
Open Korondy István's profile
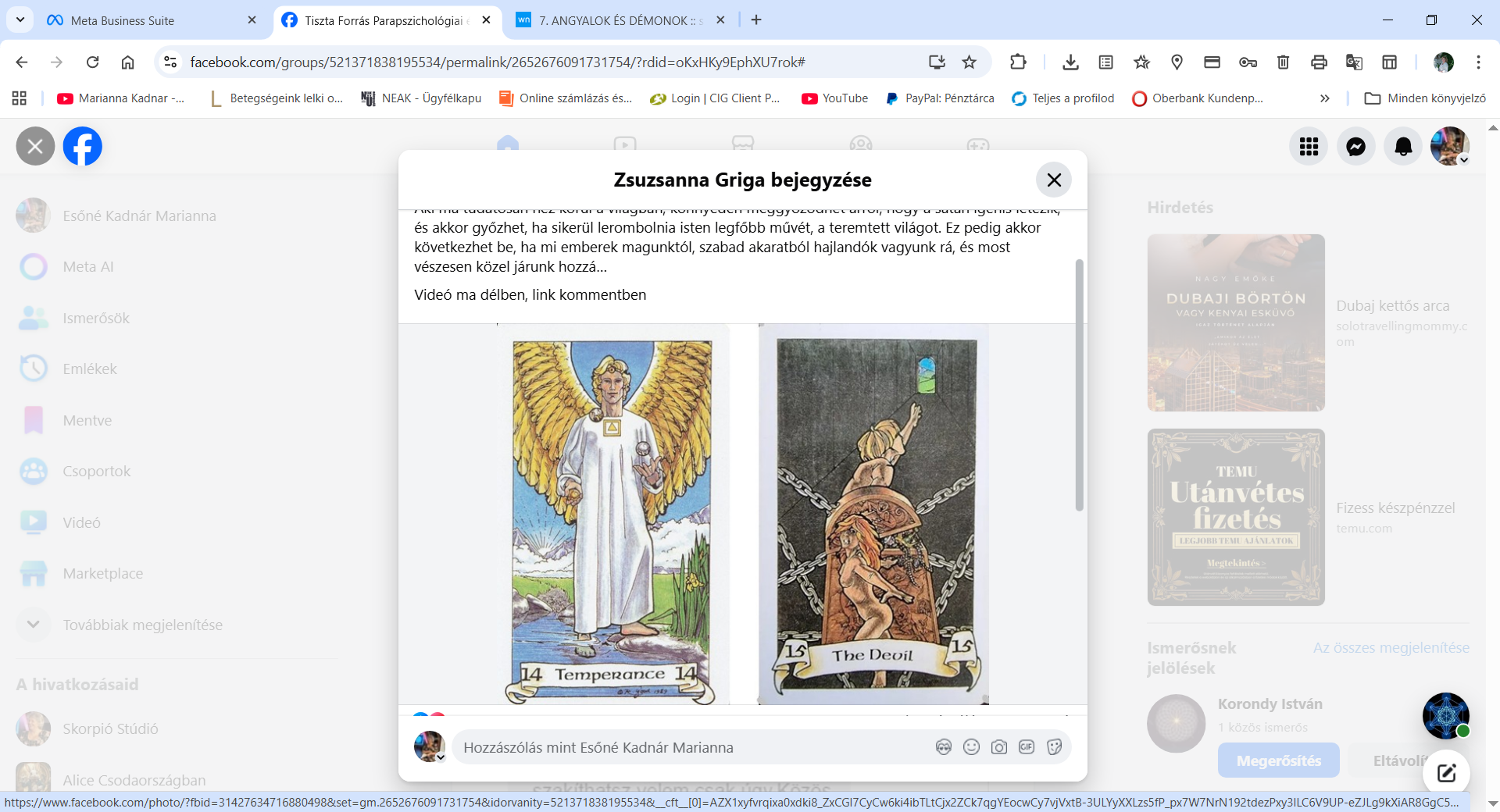click(1270, 703)
